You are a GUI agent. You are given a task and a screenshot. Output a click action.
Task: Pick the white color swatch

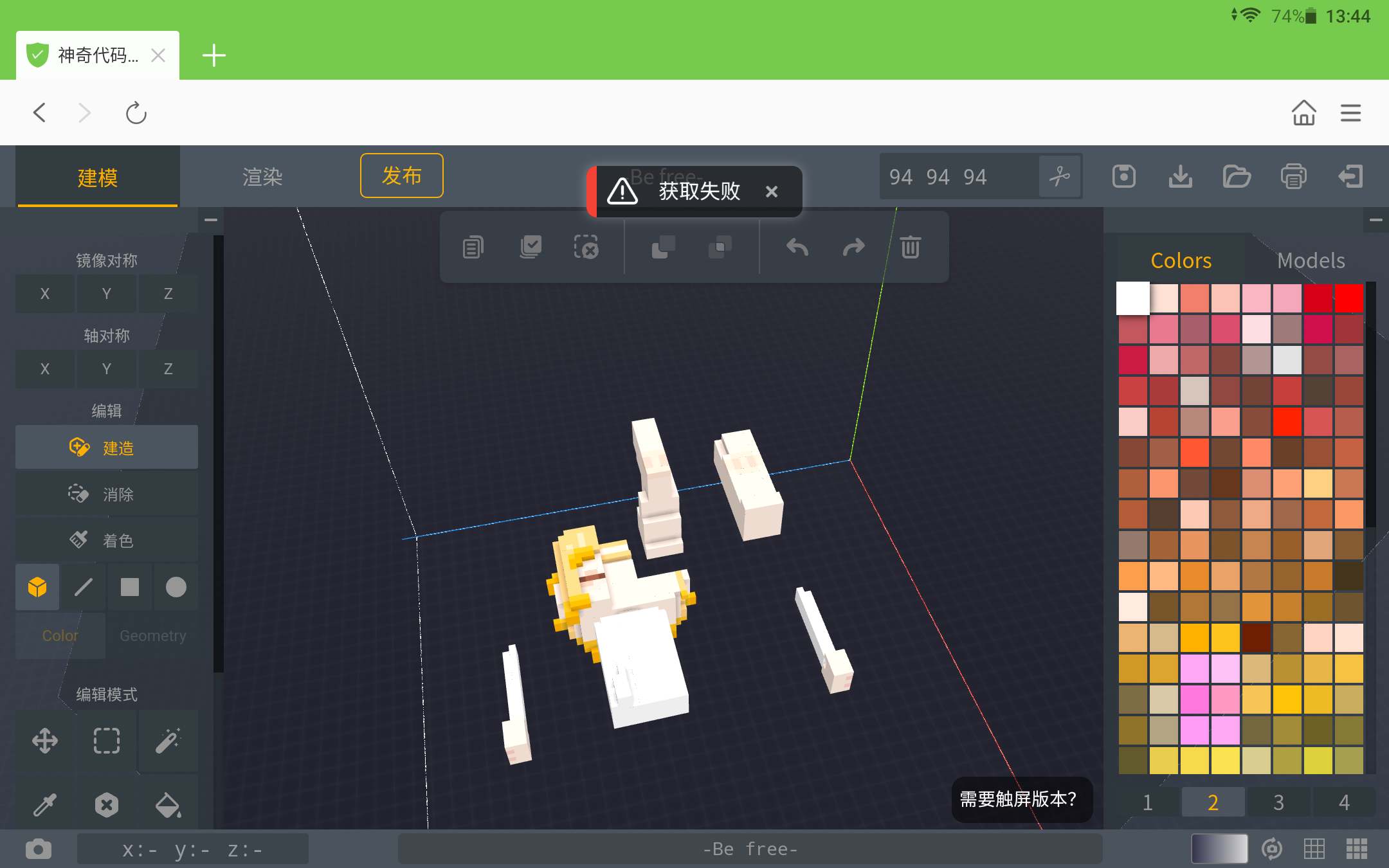[1133, 298]
